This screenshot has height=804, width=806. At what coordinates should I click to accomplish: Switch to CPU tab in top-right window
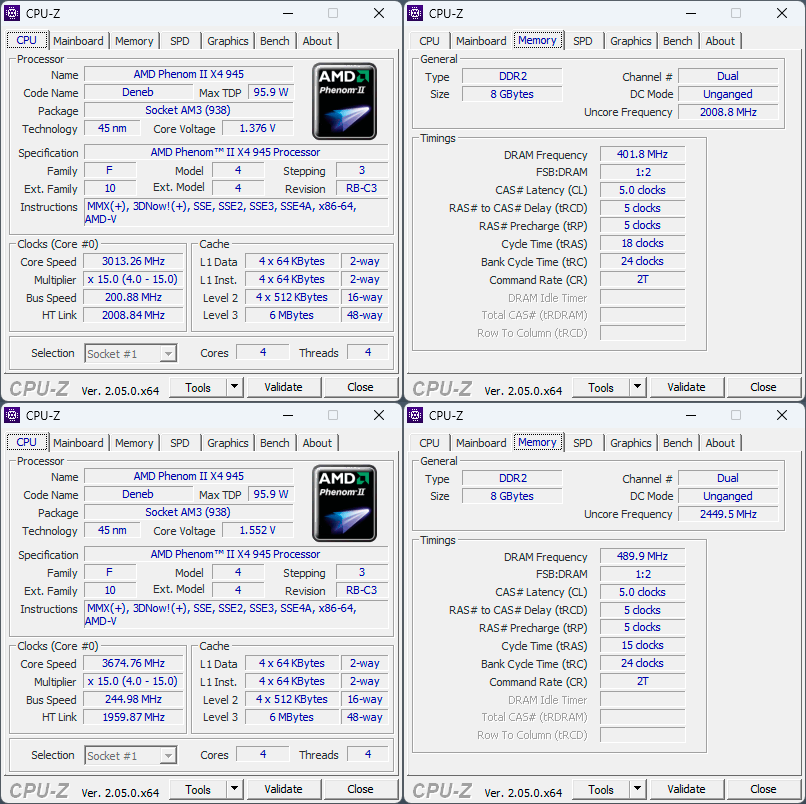click(x=429, y=41)
